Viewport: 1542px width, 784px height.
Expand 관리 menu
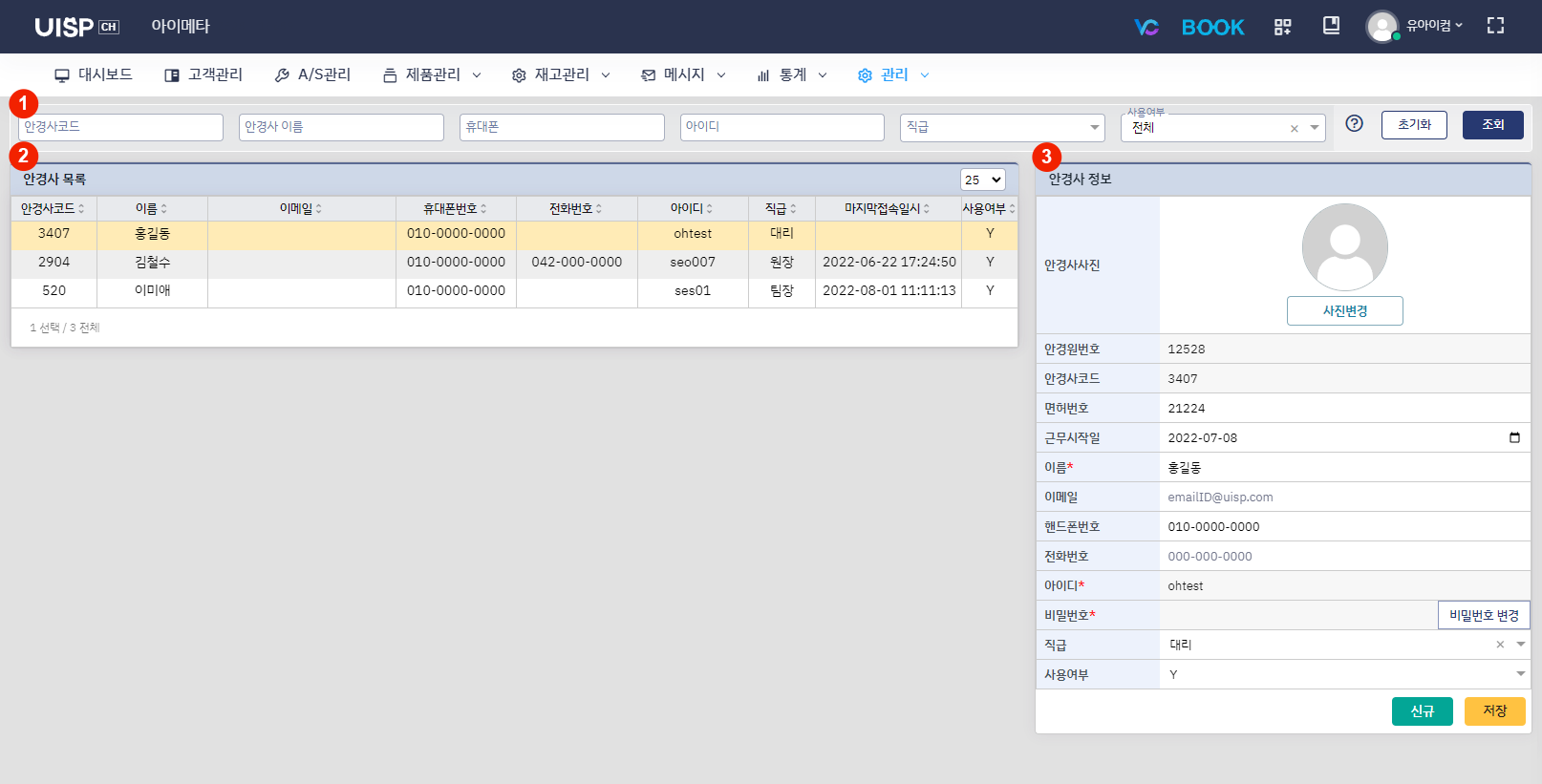pyautogui.click(x=893, y=74)
